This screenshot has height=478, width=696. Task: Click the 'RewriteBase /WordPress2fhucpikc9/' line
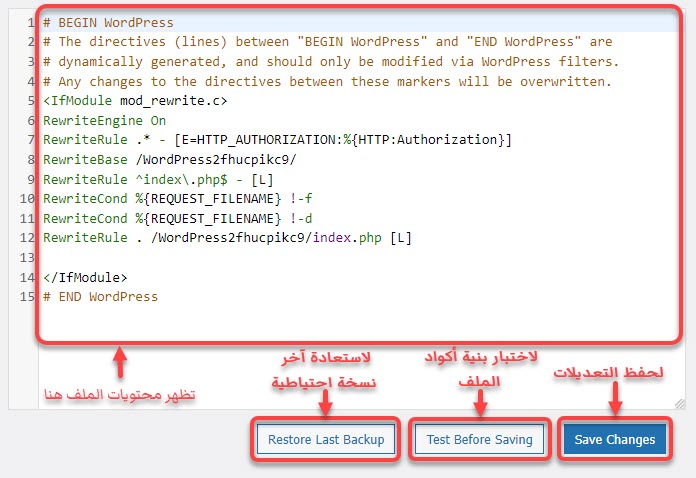pos(170,159)
